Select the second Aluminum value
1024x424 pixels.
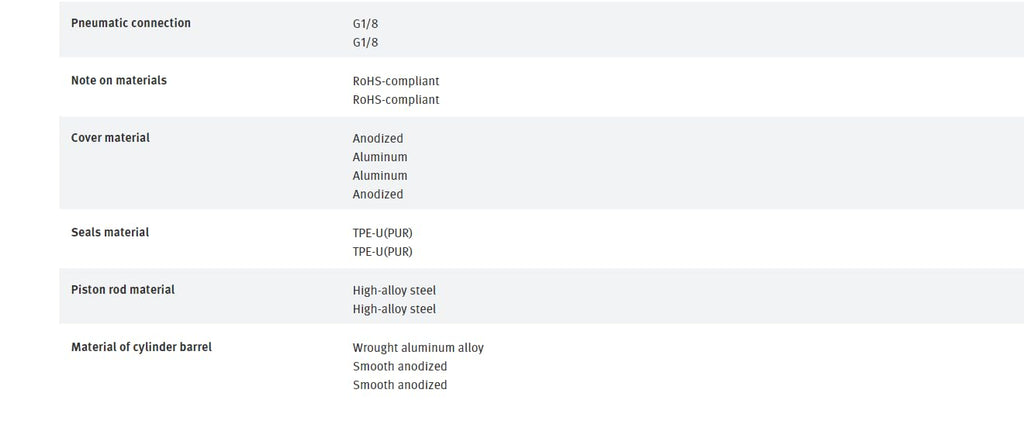coord(379,176)
